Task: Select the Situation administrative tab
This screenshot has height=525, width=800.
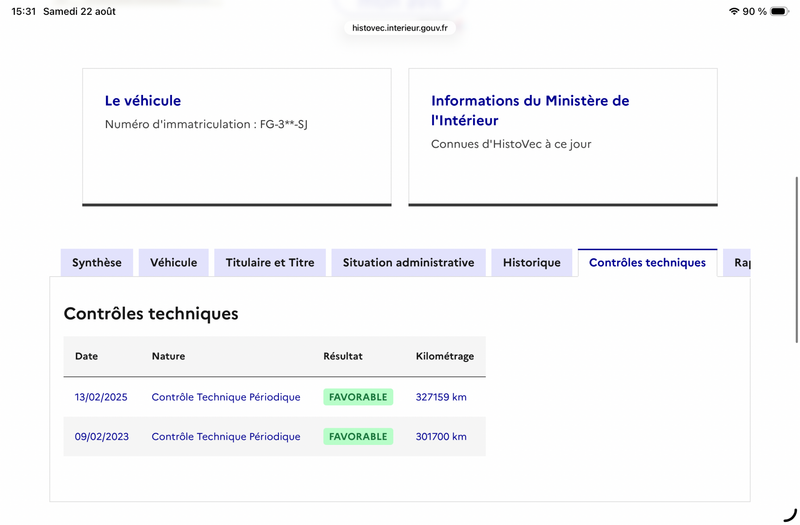Action: point(408,262)
